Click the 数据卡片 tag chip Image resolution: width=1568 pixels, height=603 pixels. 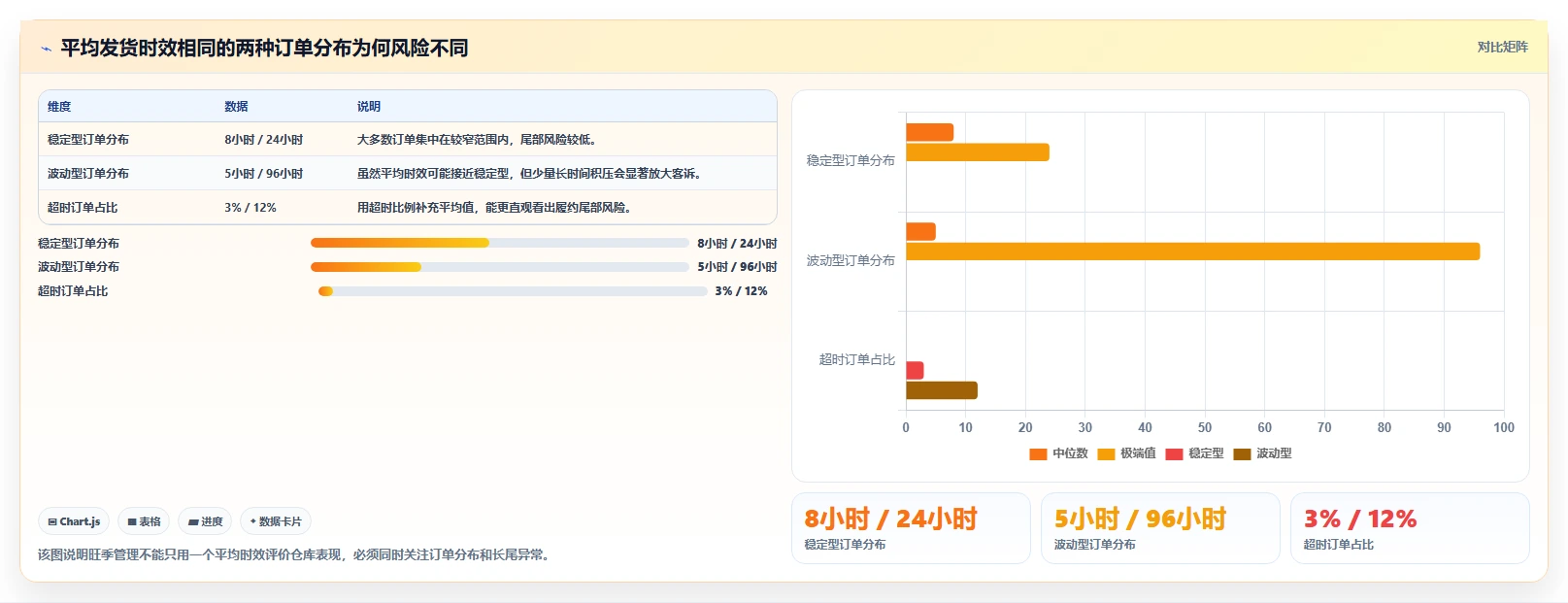coord(276,521)
